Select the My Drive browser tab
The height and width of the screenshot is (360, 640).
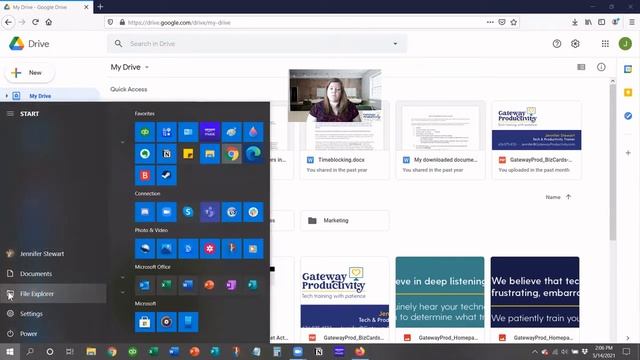[46, 7]
